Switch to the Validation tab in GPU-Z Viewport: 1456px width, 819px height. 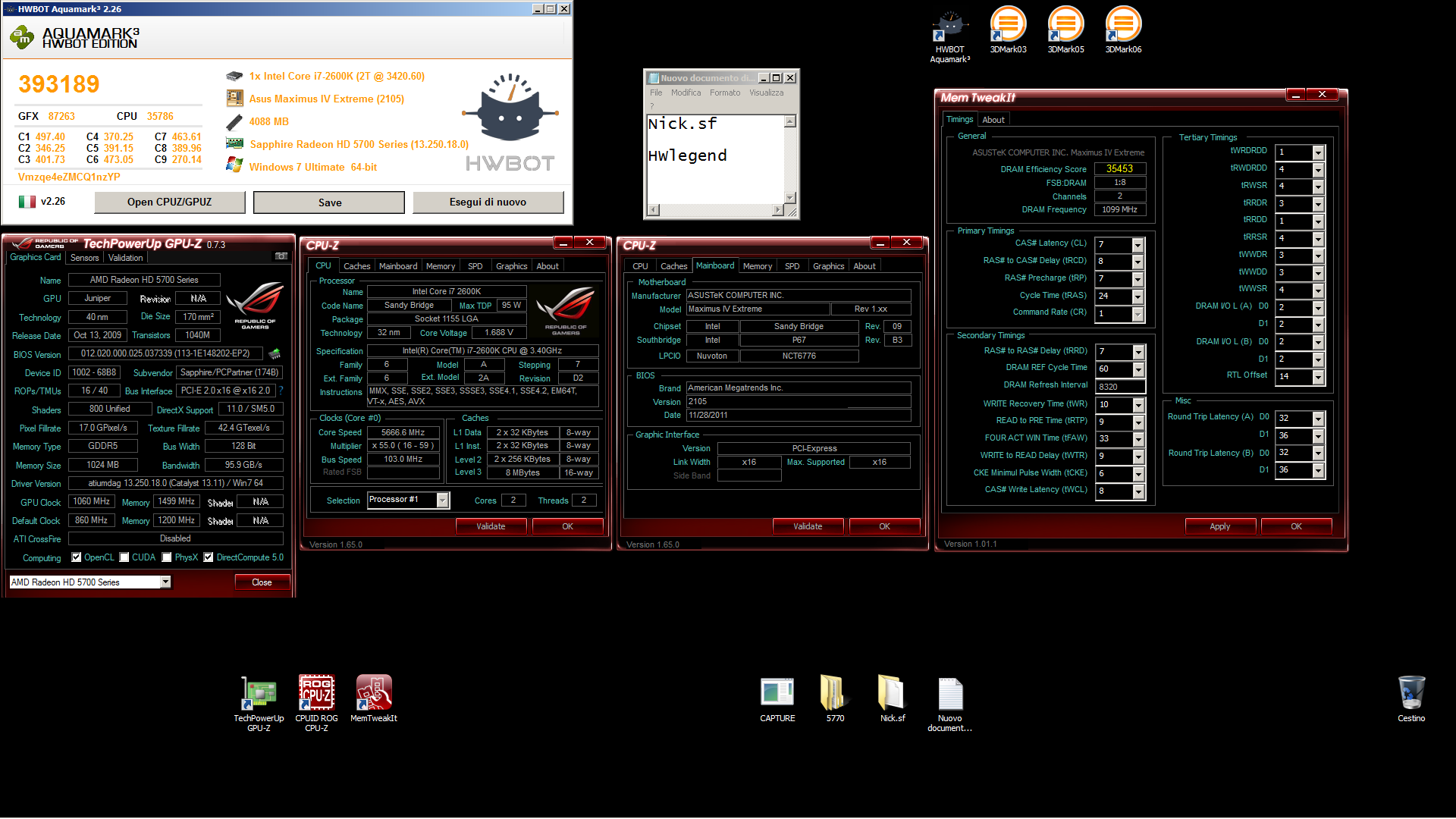[x=125, y=258]
